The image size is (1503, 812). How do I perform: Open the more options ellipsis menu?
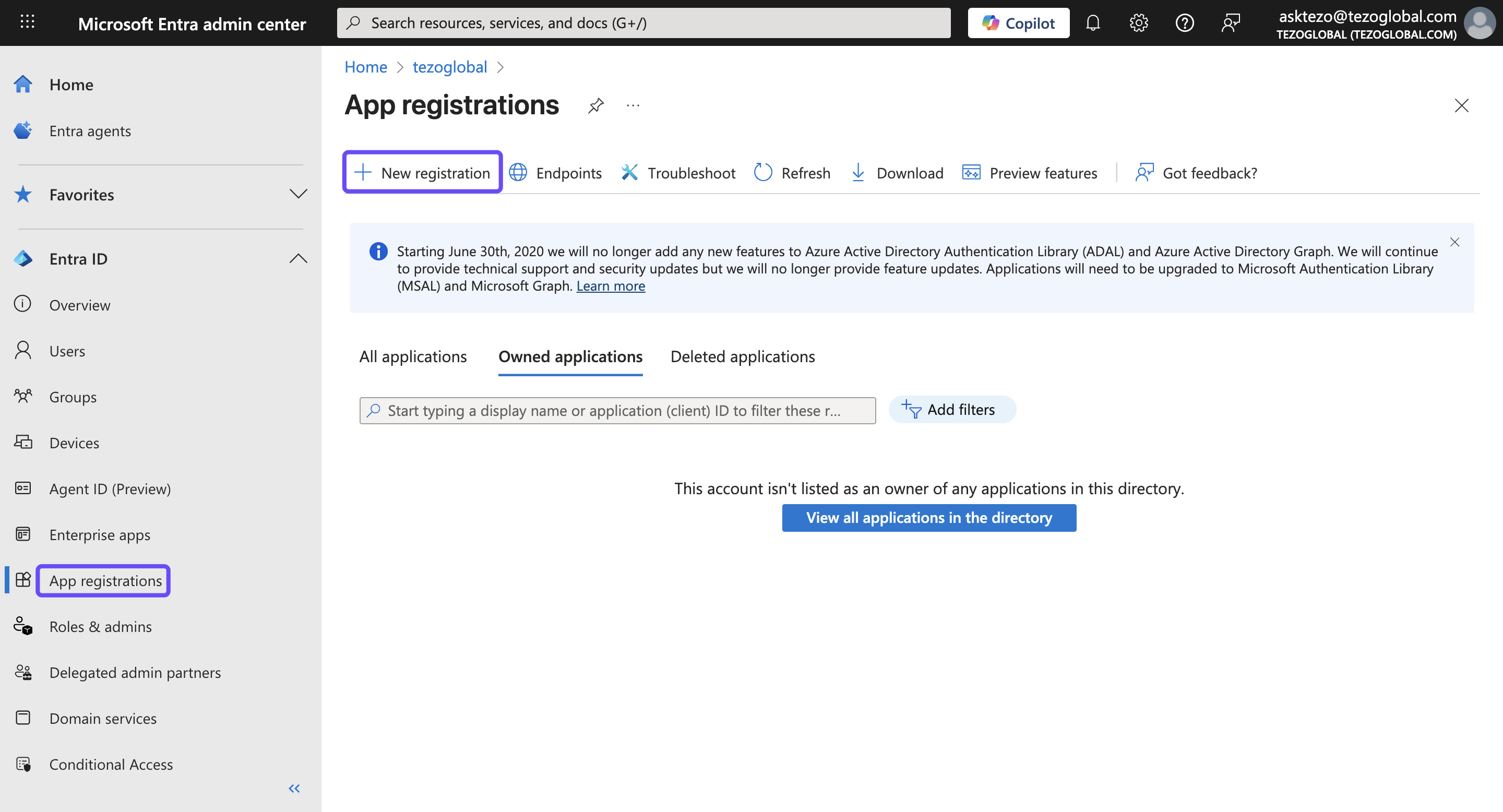633,105
